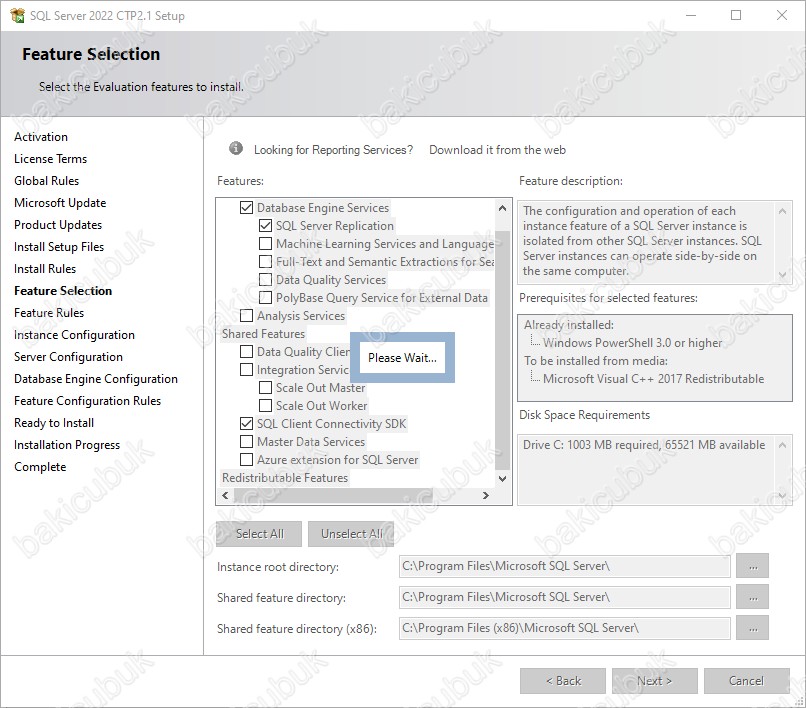Check the Scale Out Worker checkbox
Viewport: 806px width, 708px height.
[x=265, y=406]
